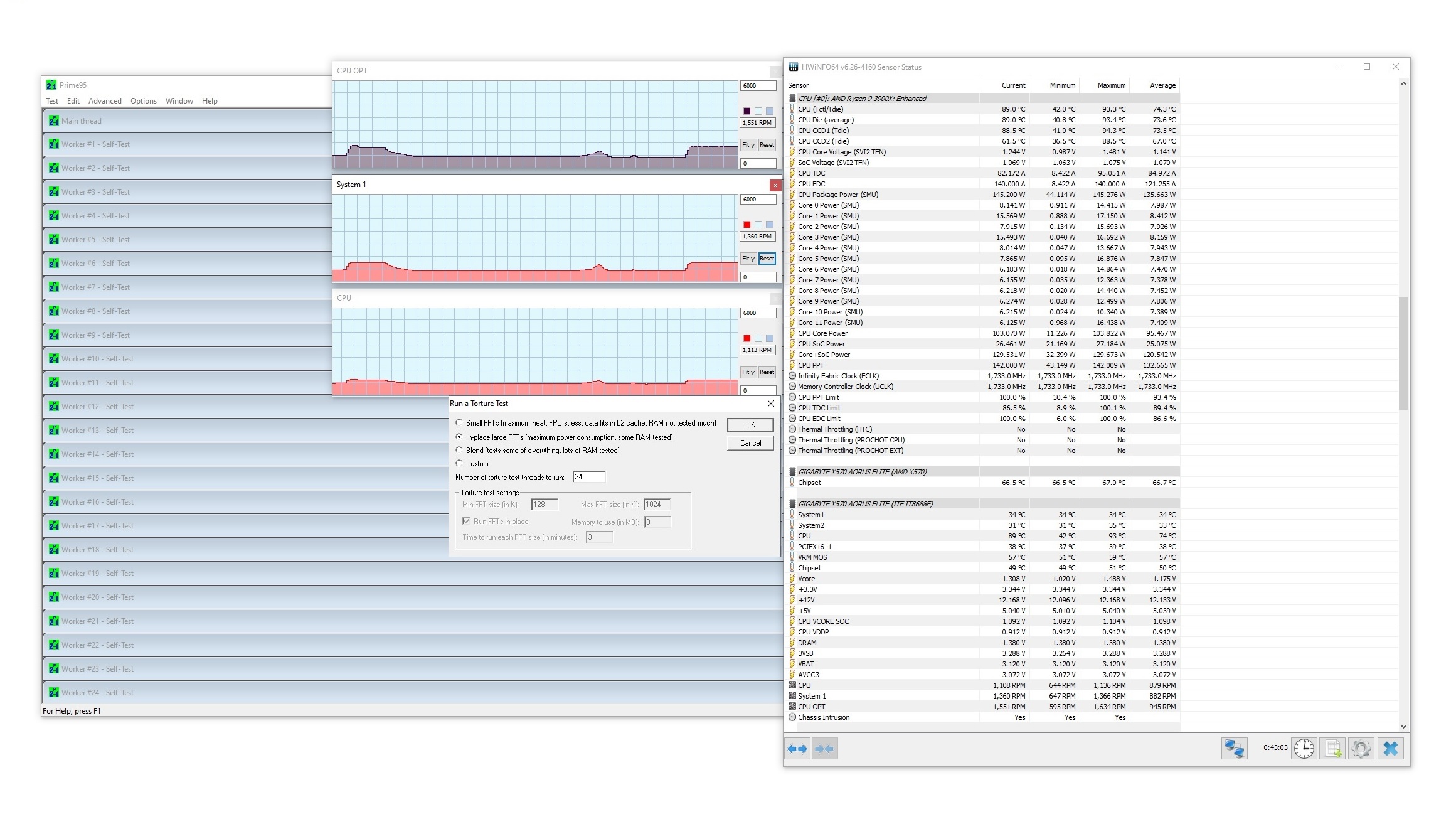The height and width of the screenshot is (819, 1456).
Task: Open HWiNFO sensor settings gear
Action: [1361, 748]
